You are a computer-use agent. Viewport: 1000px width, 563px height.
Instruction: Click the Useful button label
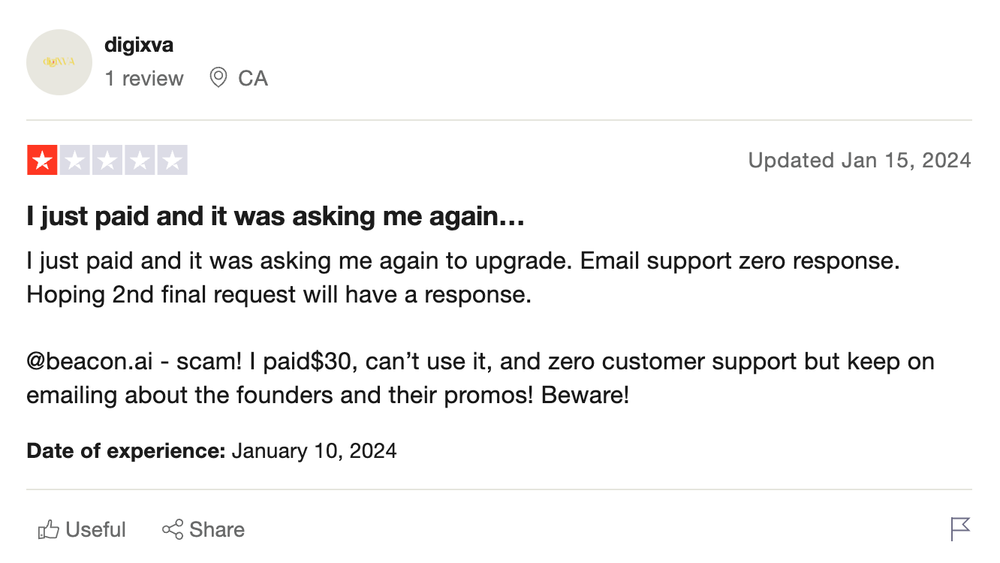pyautogui.click(x=96, y=530)
